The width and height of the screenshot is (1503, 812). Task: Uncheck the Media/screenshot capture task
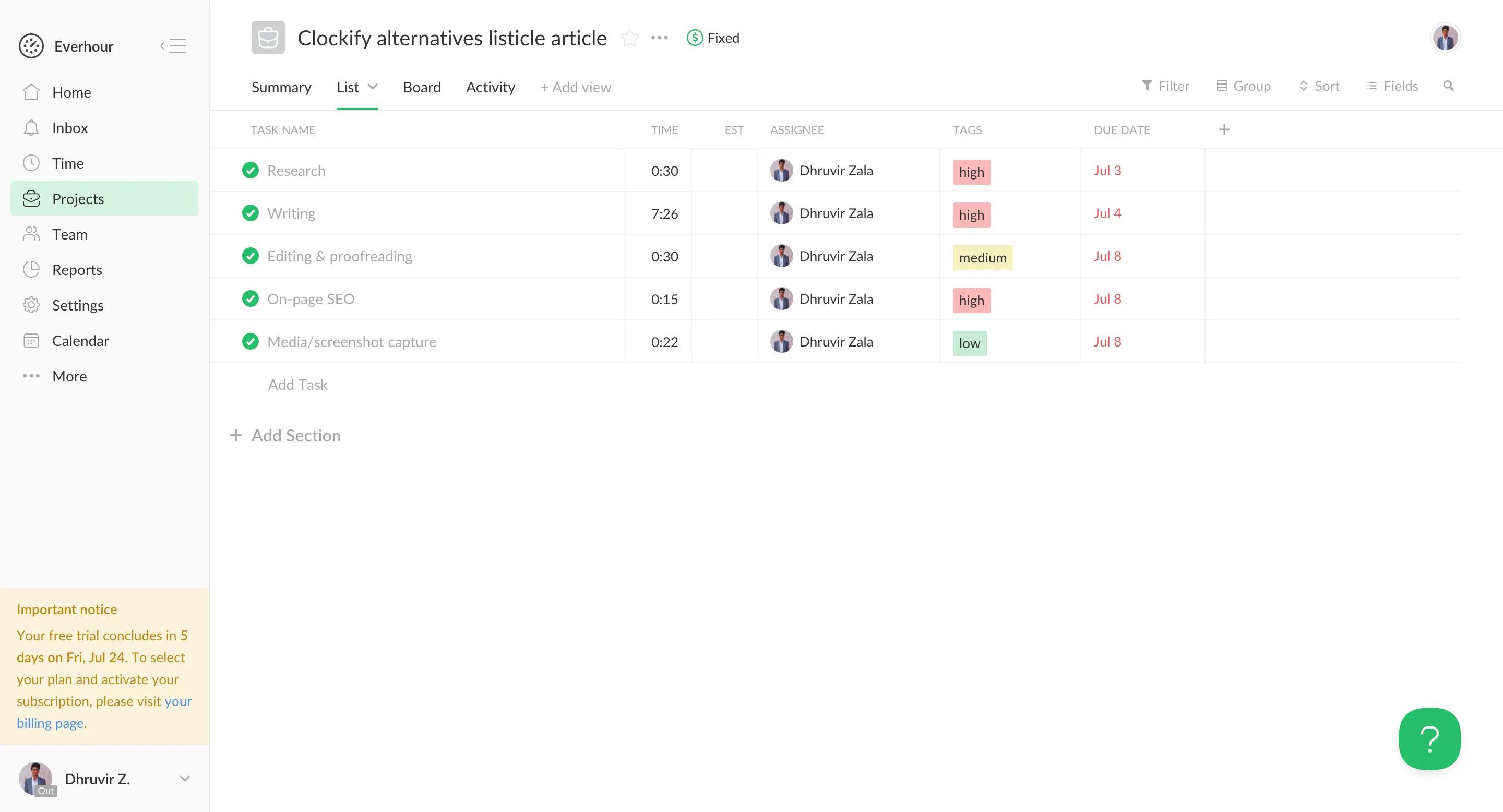tap(250, 341)
